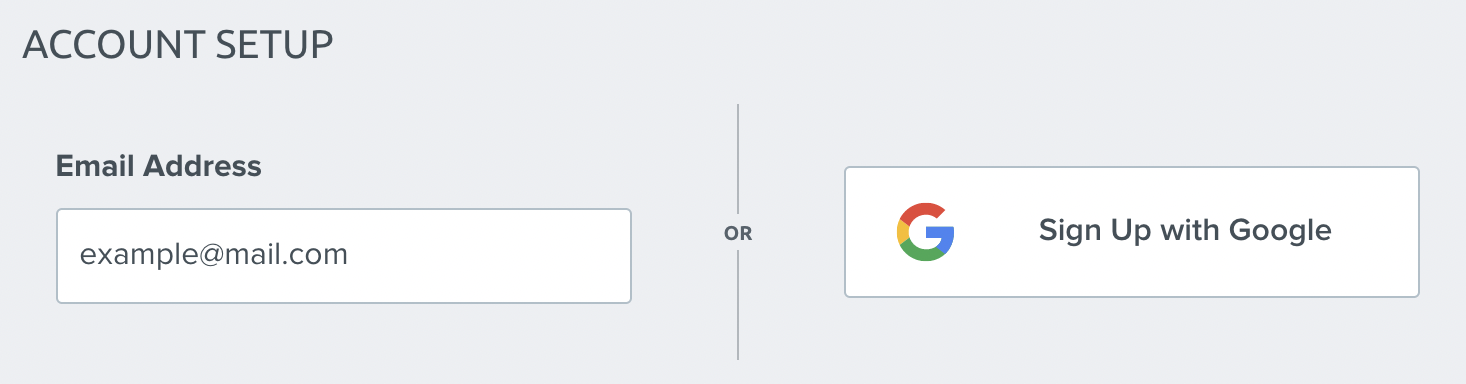Click the yellow segment of the Google logo
Screen dimensions: 1466x384
pos(903,232)
